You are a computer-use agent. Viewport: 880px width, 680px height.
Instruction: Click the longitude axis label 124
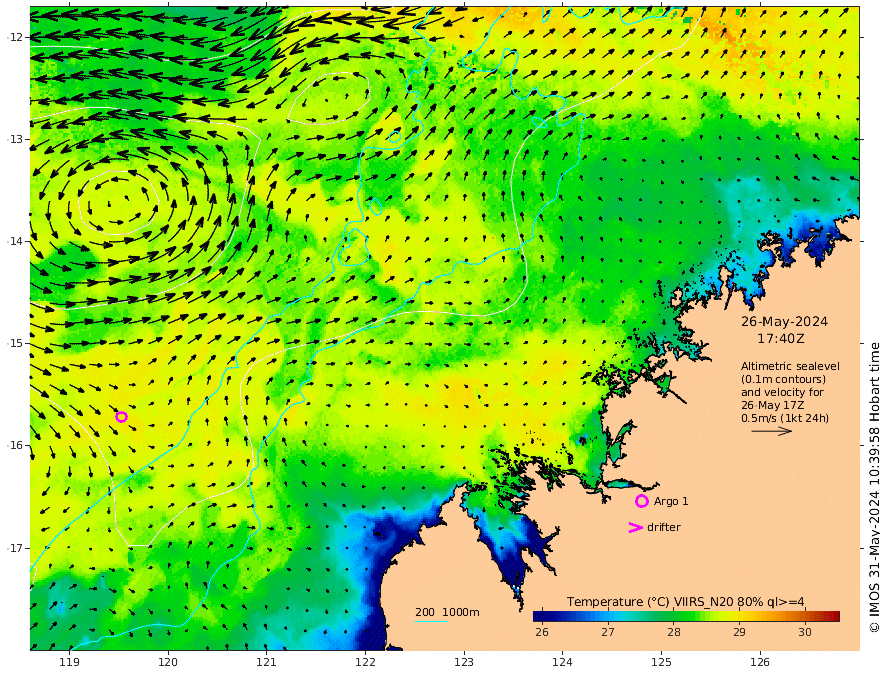(x=563, y=663)
